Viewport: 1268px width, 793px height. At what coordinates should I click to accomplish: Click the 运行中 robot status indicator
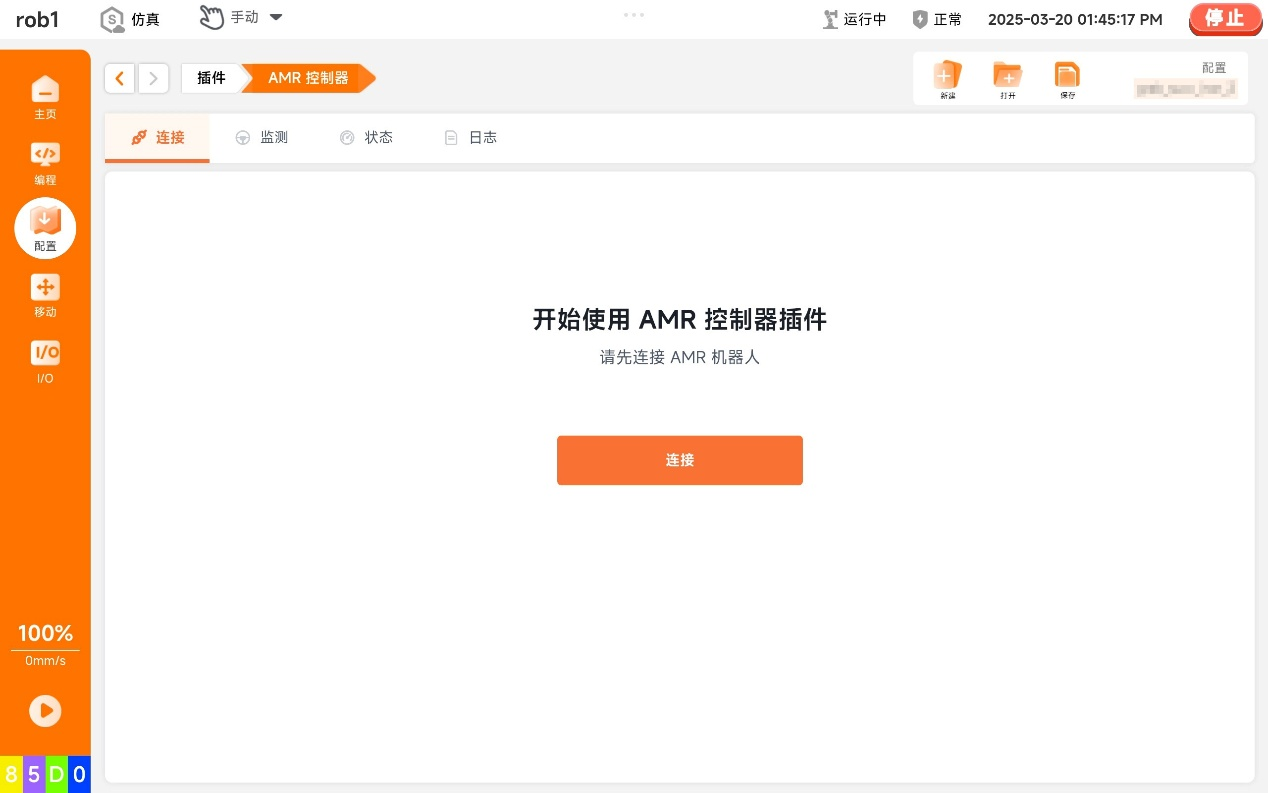(x=854, y=19)
